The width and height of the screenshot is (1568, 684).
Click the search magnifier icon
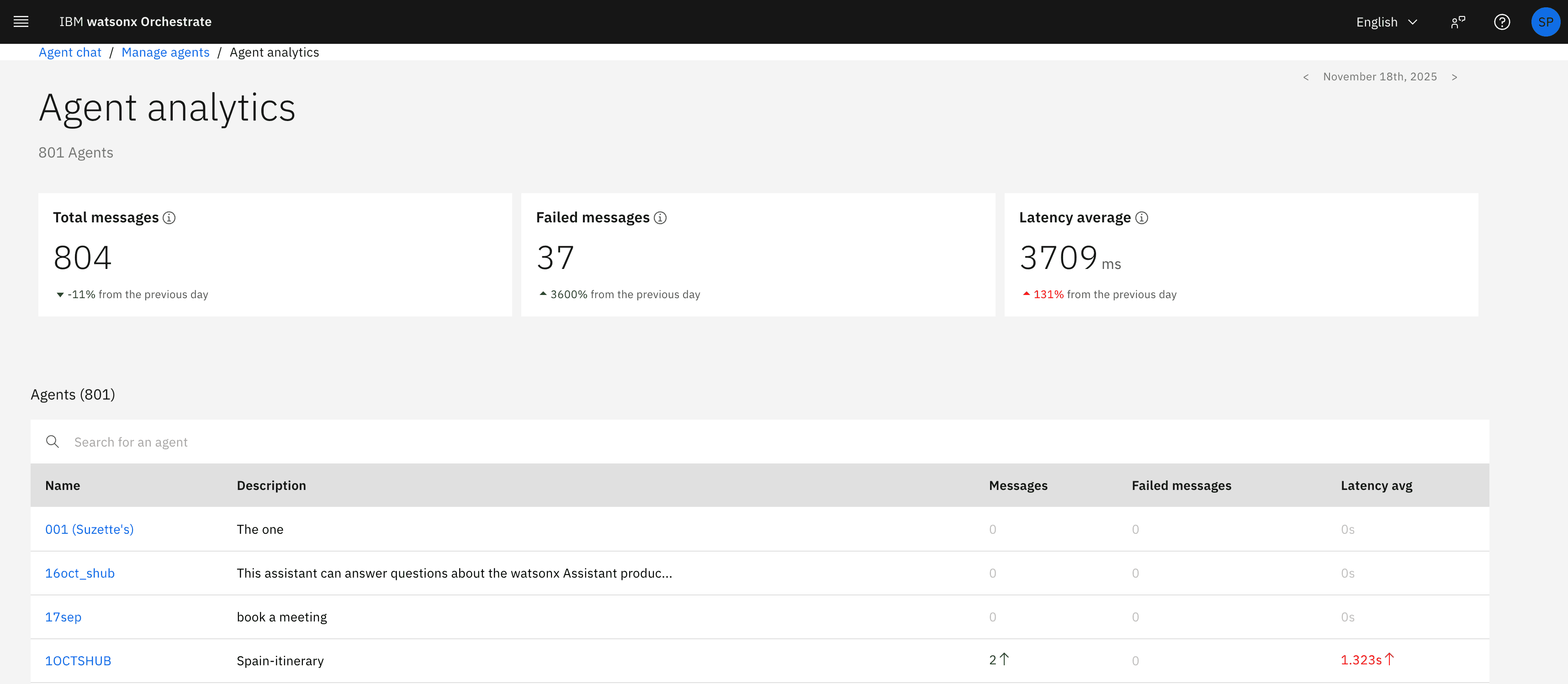(53, 442)
